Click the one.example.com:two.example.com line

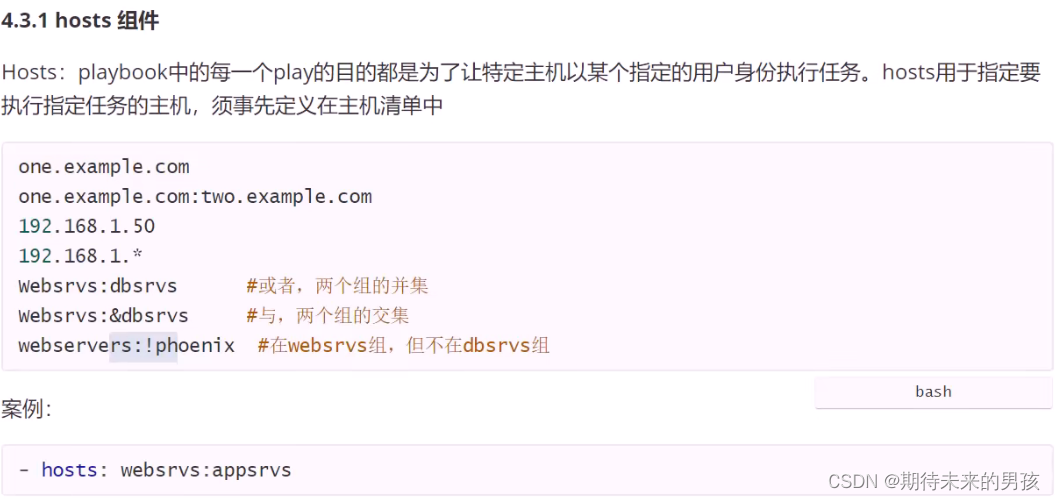click(x=195, y=197)
